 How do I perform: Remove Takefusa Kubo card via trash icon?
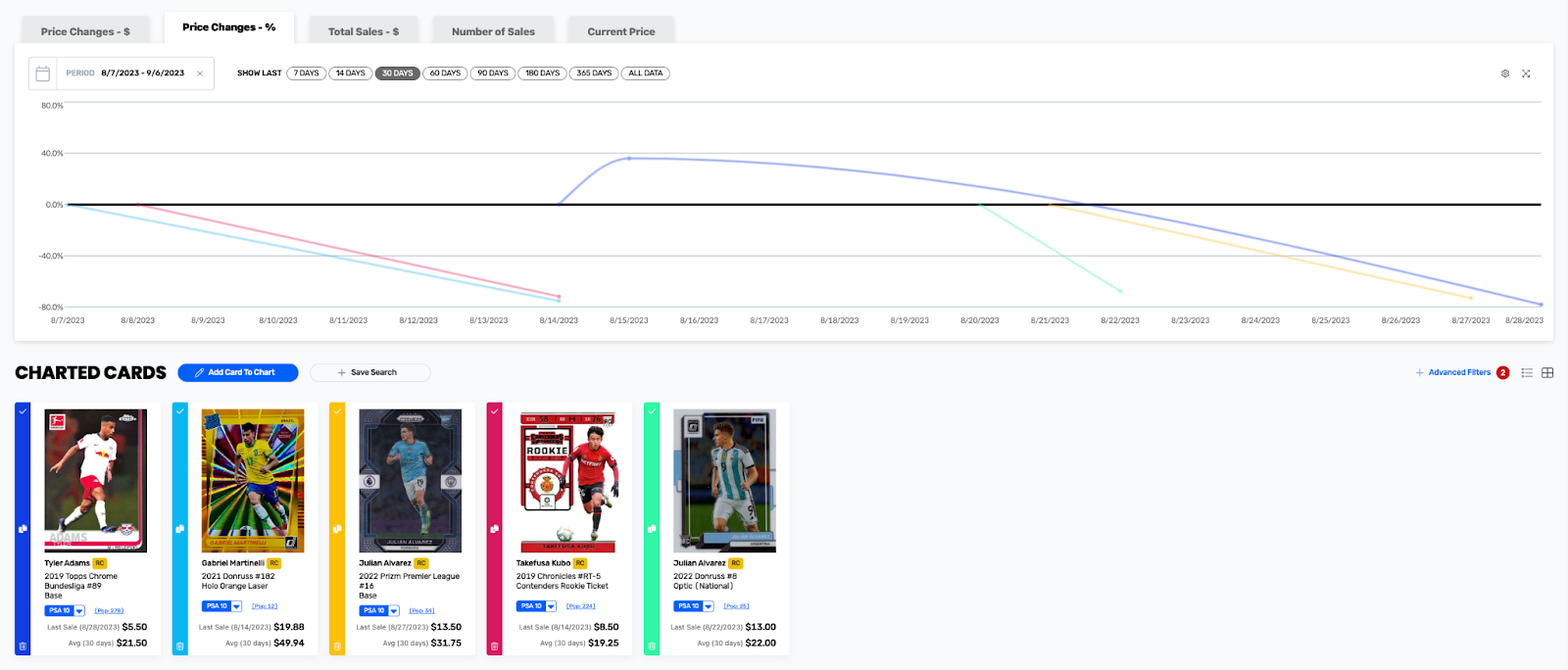[x=494, y=646]
